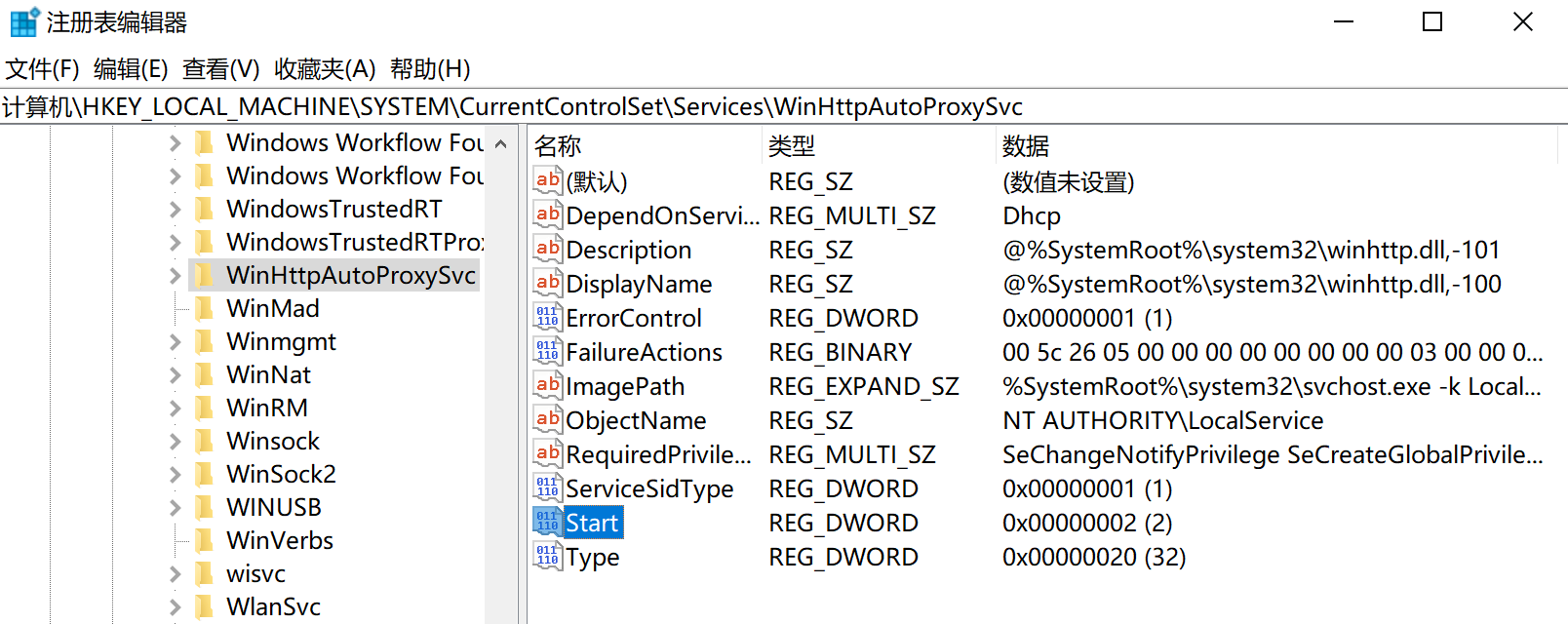Expand the WinNat key chevron
Viewport: 1568px width, 624px height.
(x=175, y=375)
